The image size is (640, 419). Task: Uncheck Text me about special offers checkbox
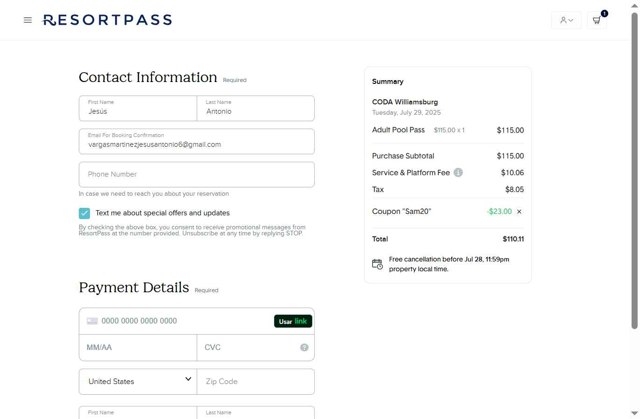[x=84, y=213]
